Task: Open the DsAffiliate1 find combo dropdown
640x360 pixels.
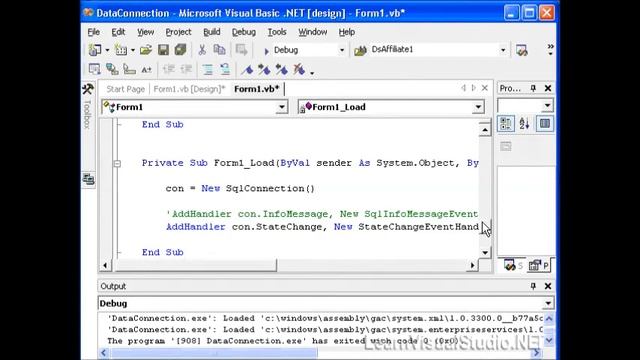Action: (x=503, y=50)
